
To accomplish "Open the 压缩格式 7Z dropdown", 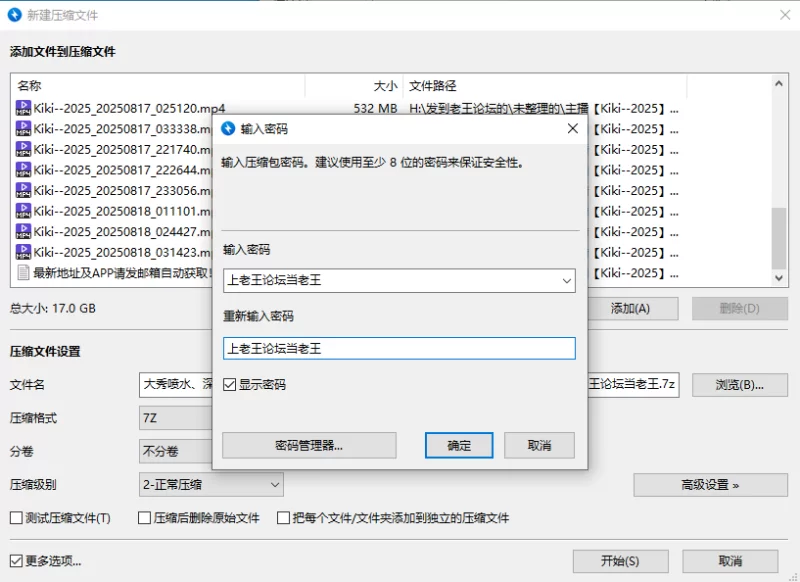I will pyautogui.click(x=176, y=418).
